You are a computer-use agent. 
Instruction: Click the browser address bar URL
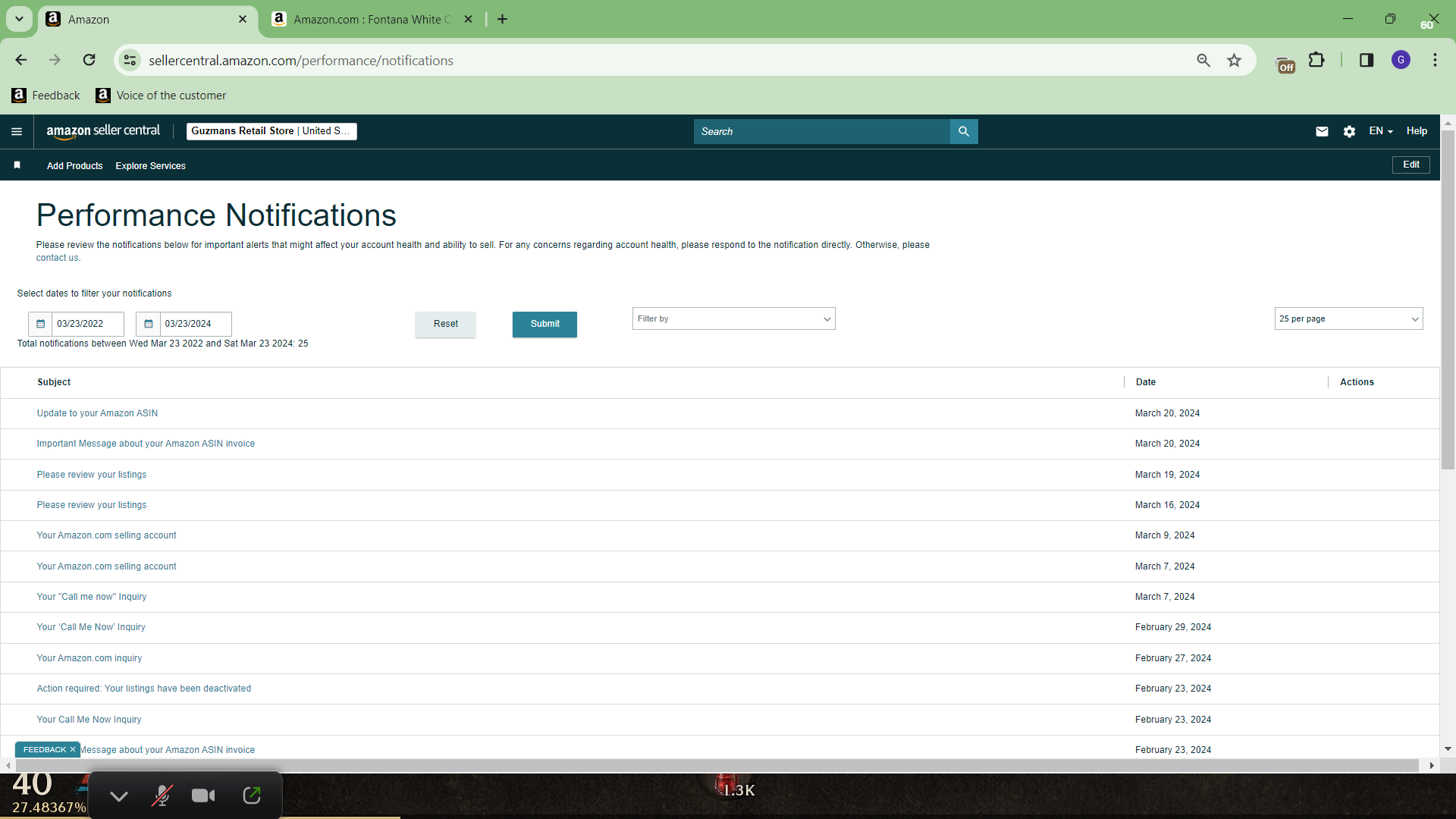coord(301,61)
